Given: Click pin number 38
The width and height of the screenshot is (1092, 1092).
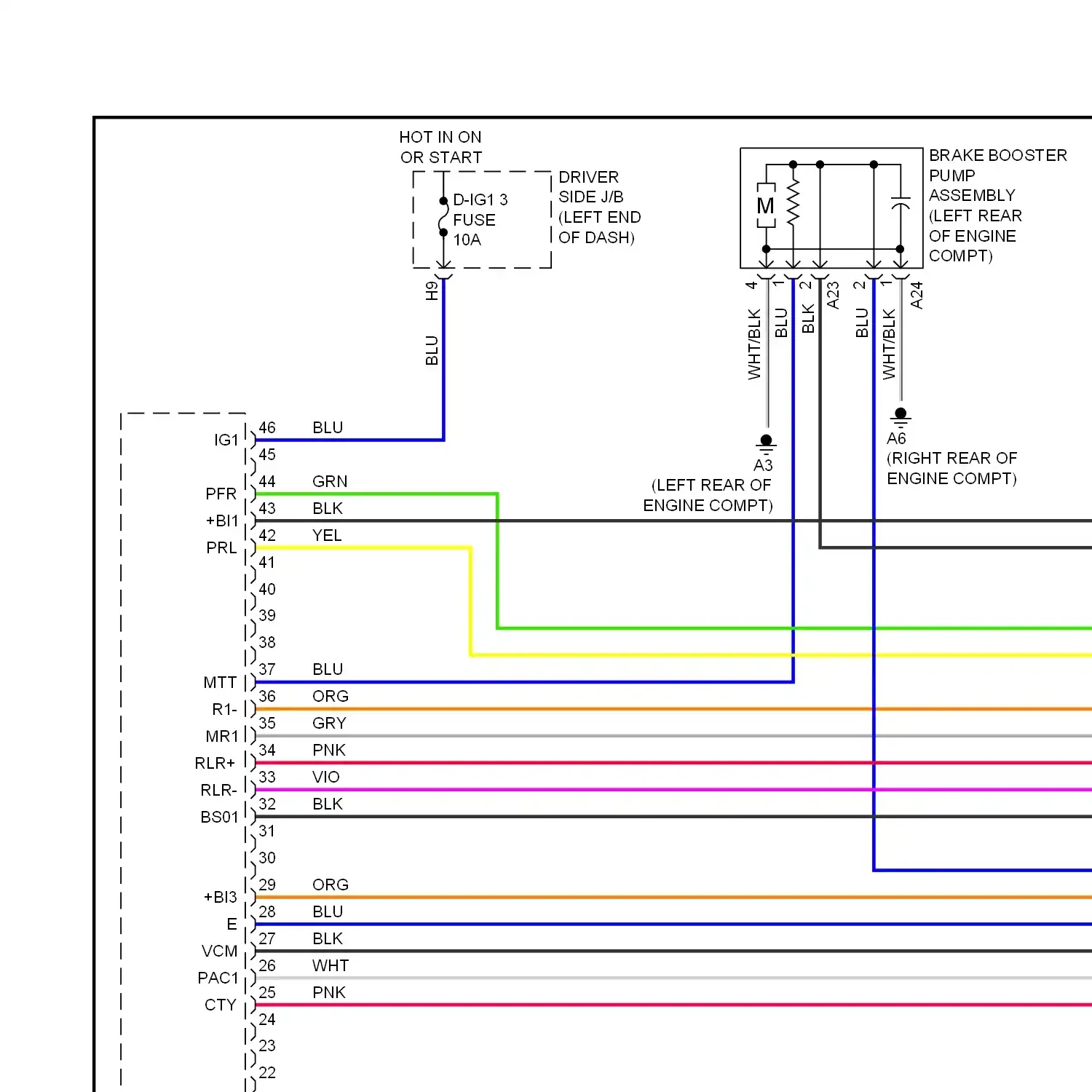Looking at the screenshot, I should [267, 642].
